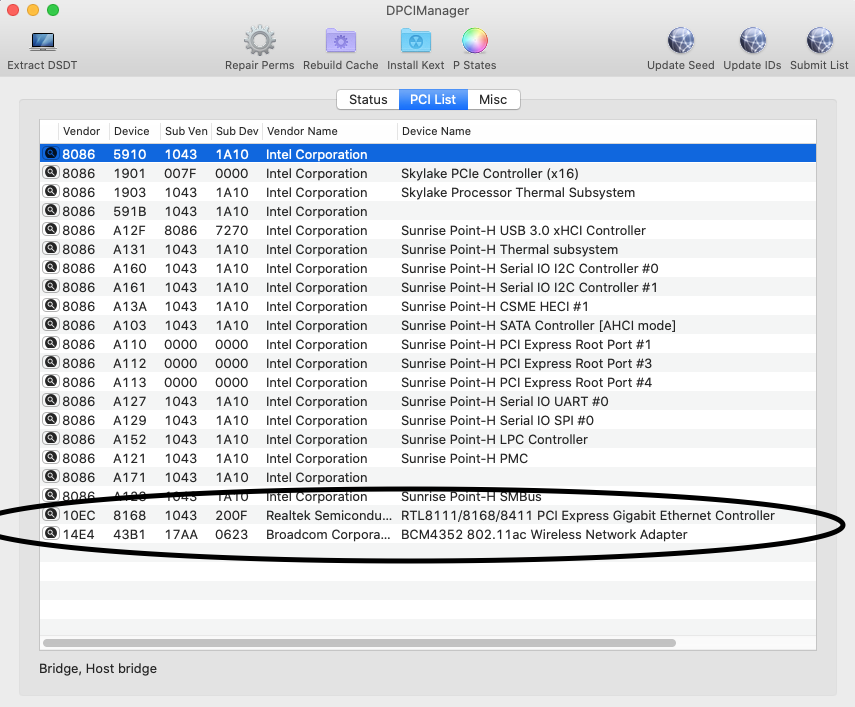Screen dimensions: 855x707
Task: Open the P States tool
Action: 474,42
